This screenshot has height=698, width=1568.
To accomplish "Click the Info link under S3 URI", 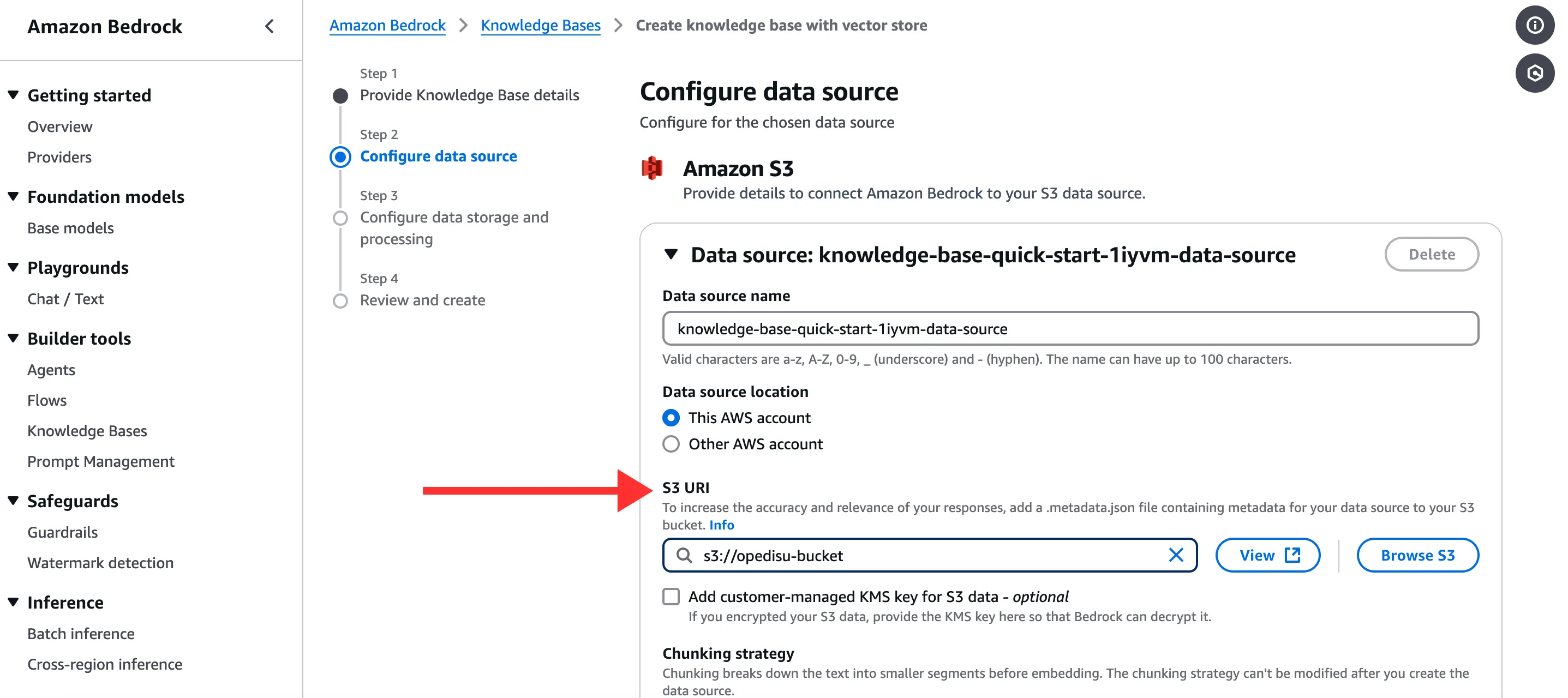I will pos(721,525).
